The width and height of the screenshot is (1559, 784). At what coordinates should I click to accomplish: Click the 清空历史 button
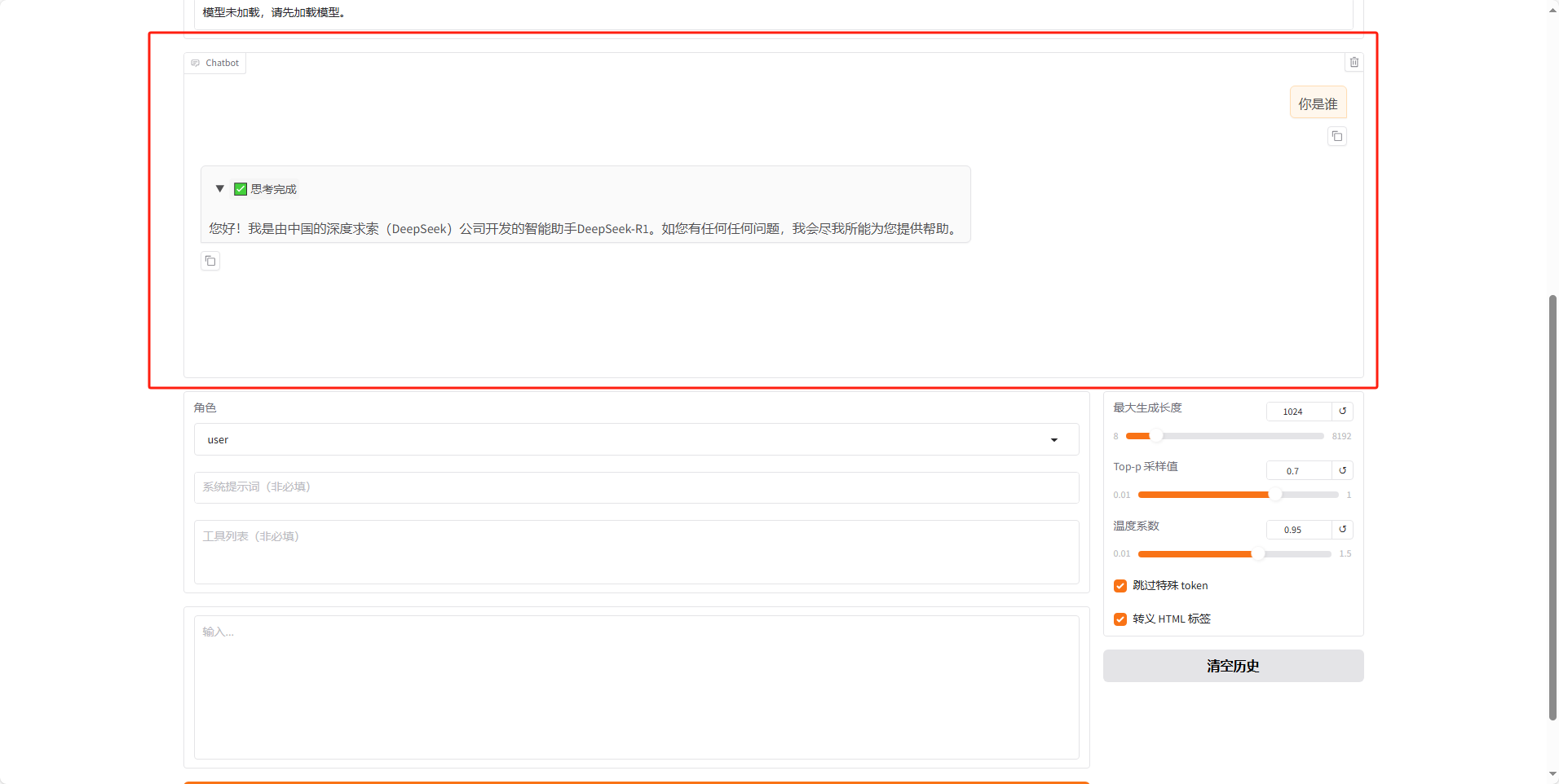click(1233, 666)
